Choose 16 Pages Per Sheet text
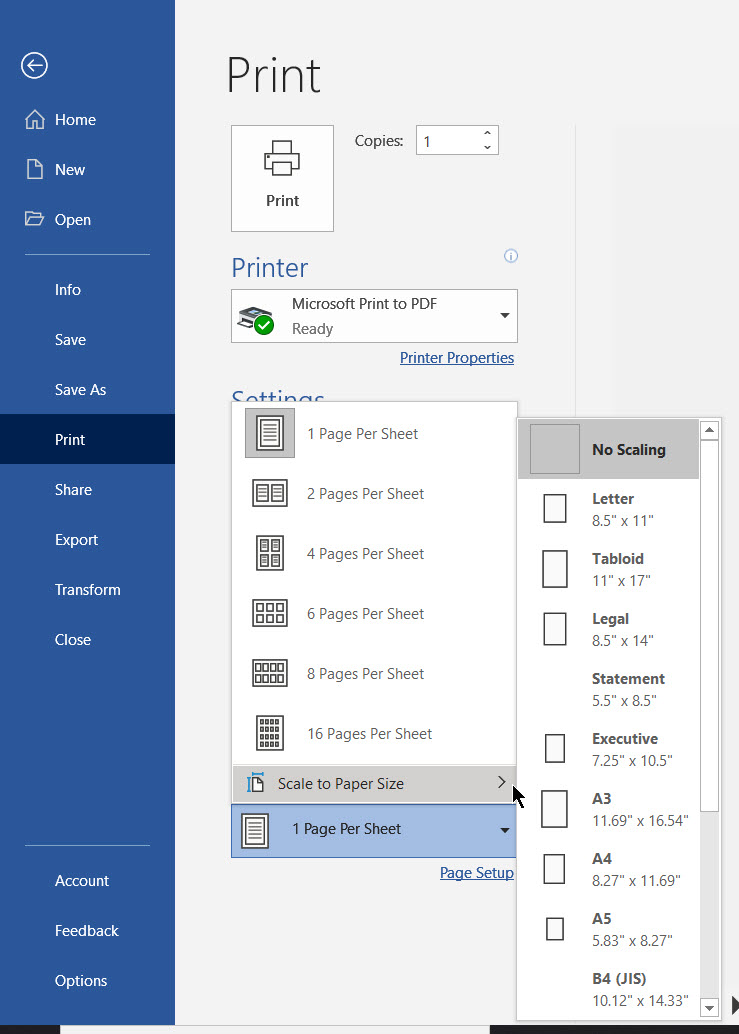This screenshot has height=1034, width=739. 369,733
